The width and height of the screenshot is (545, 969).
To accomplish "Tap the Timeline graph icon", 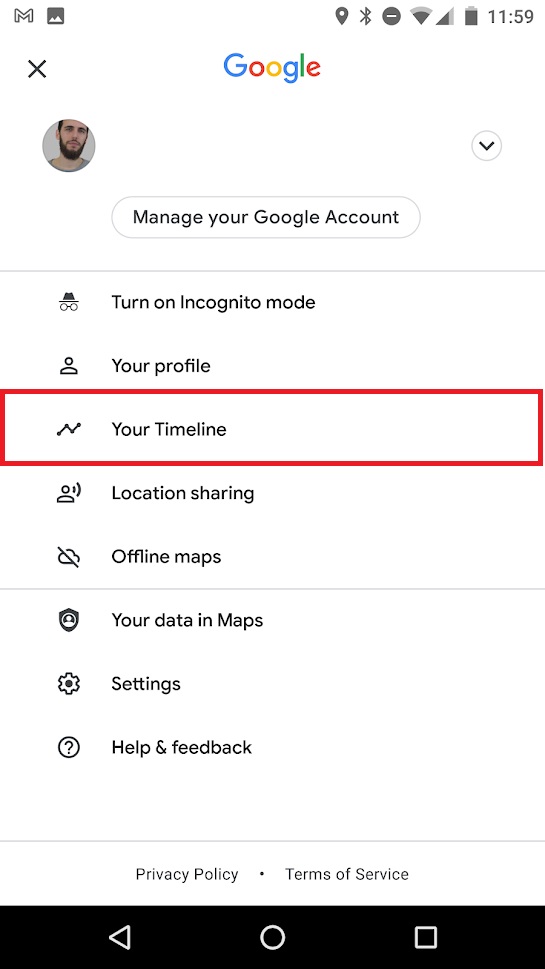I will [x=69, y=429].
